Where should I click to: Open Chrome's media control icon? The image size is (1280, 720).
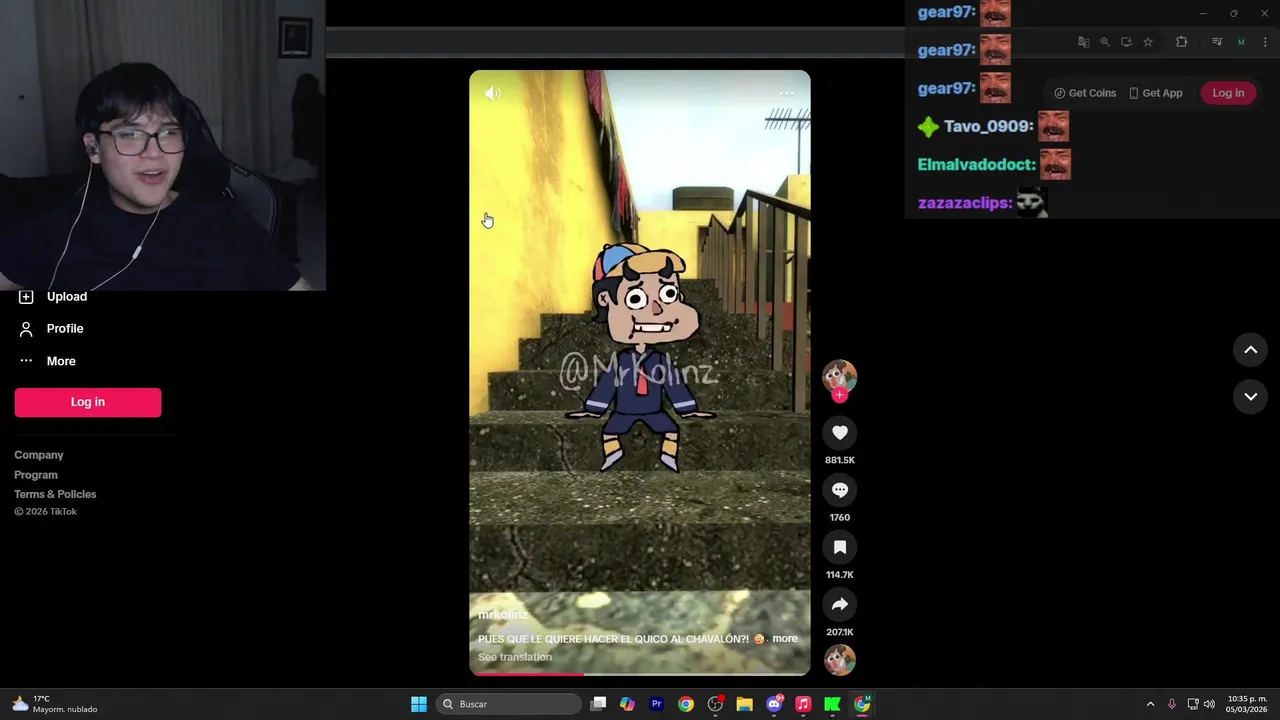tap(1217, 42)
